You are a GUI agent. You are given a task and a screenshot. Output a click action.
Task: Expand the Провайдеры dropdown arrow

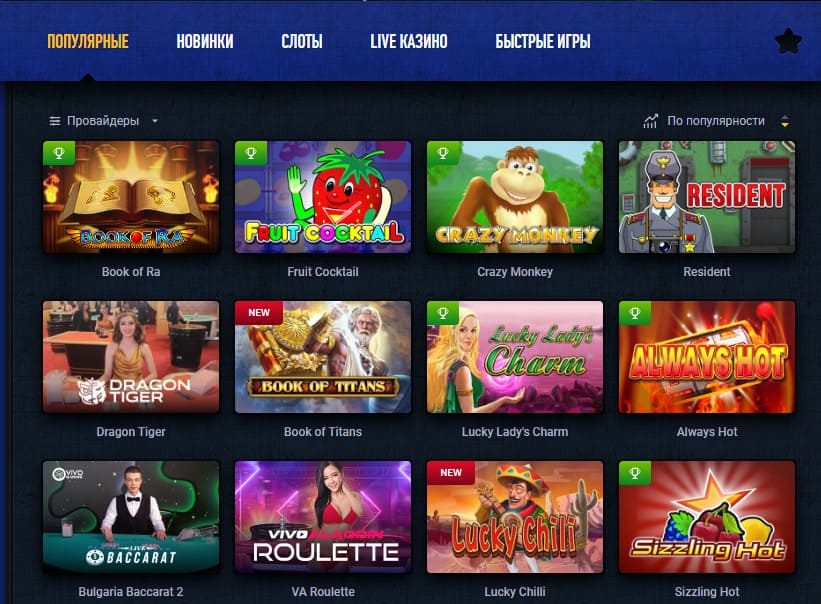point(154,121)
